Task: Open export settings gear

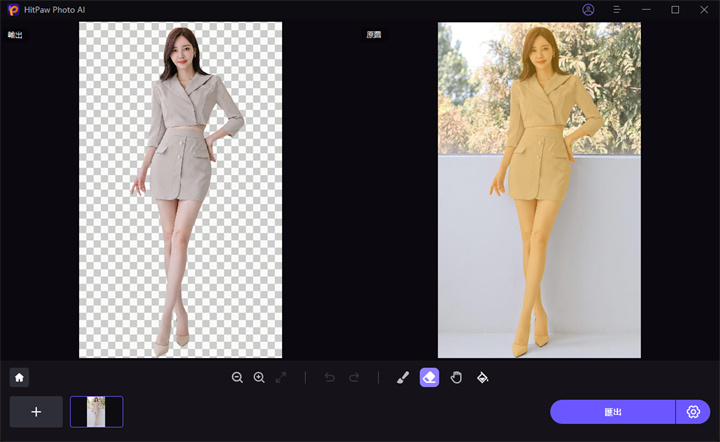Action: 693,412
